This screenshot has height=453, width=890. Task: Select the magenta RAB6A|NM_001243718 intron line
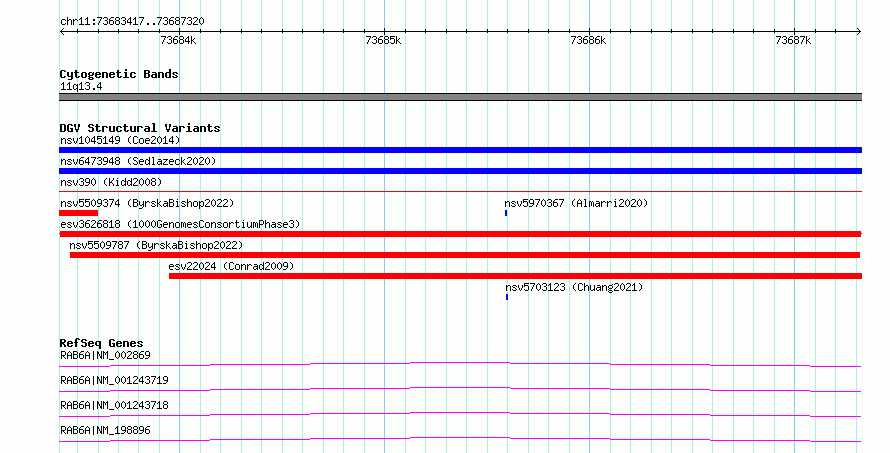click(460, 414)
